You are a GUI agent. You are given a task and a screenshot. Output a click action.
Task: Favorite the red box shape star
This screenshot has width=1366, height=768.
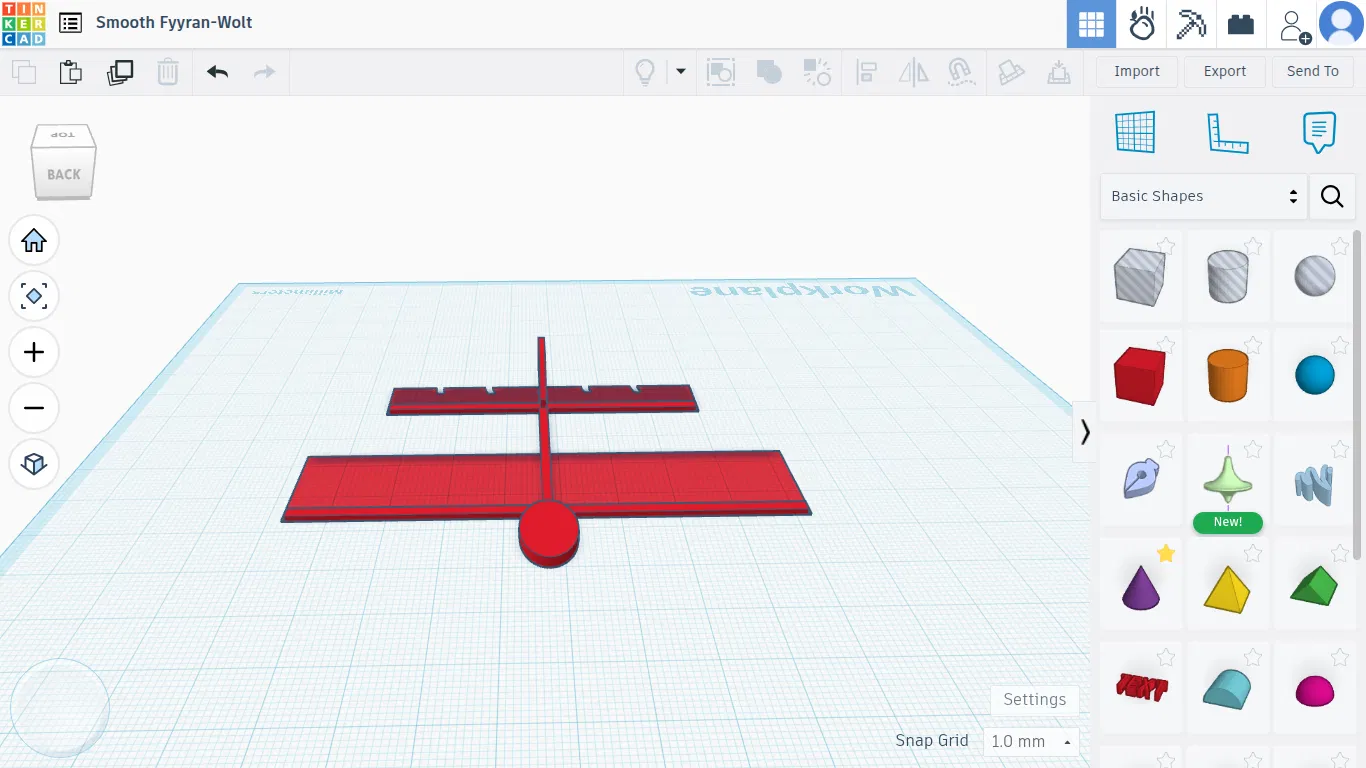[1166, 346]
